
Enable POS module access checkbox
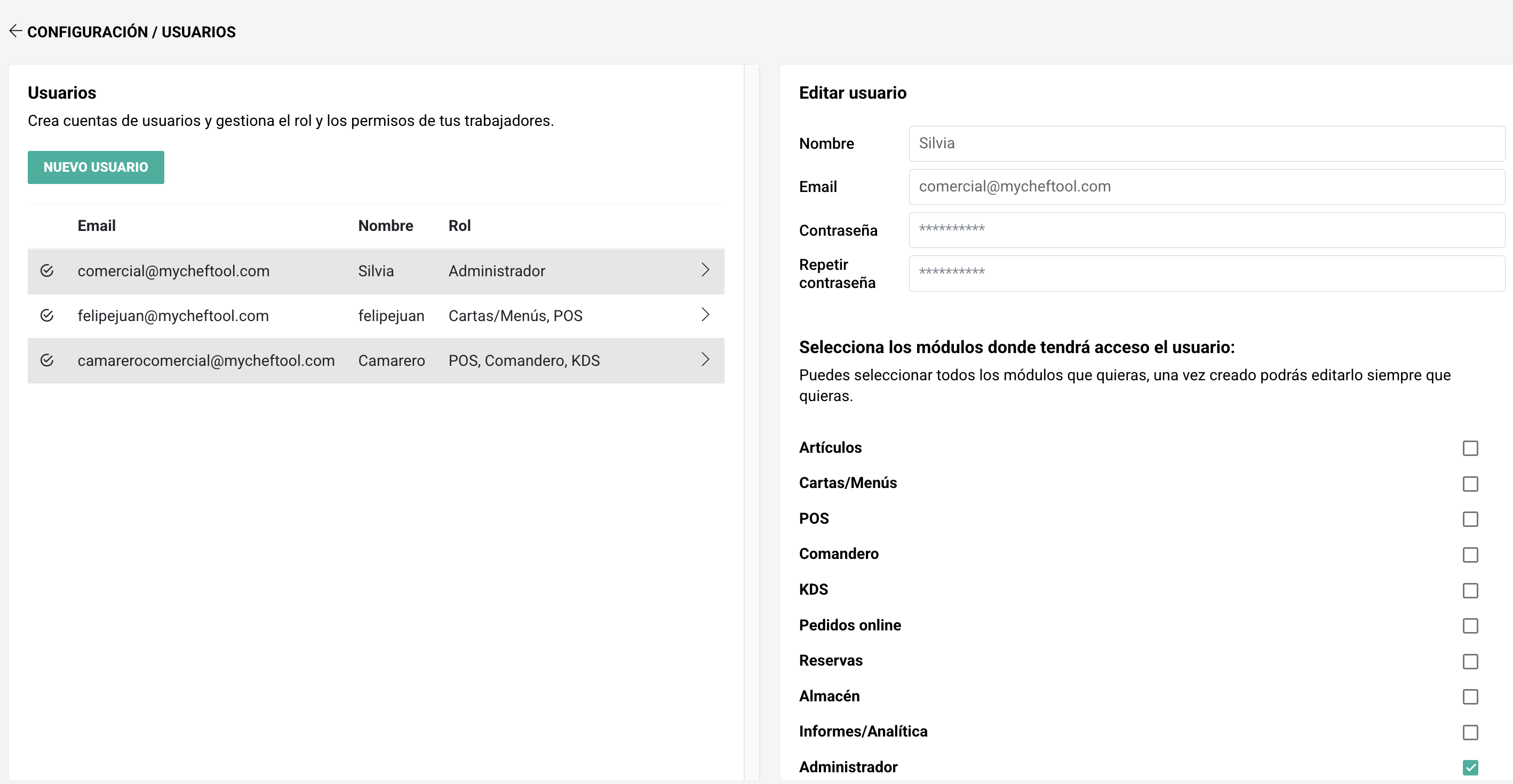click(1470, 519)
